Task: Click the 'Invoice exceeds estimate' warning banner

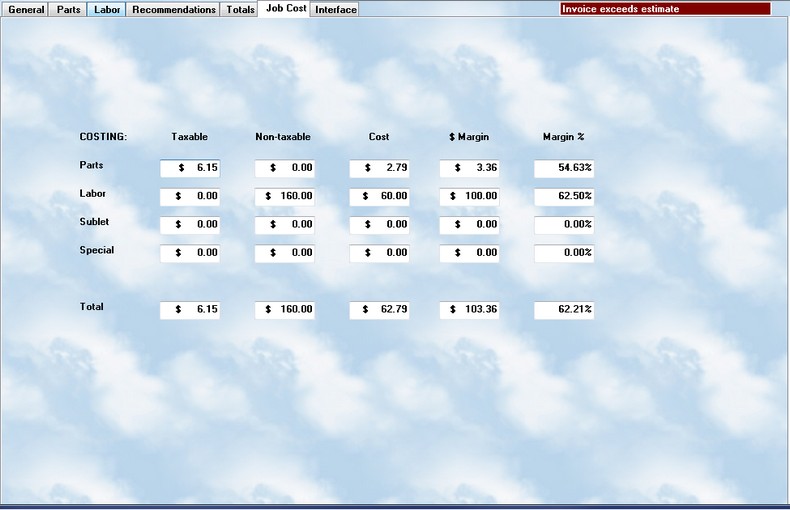Action: coord(665,9)
